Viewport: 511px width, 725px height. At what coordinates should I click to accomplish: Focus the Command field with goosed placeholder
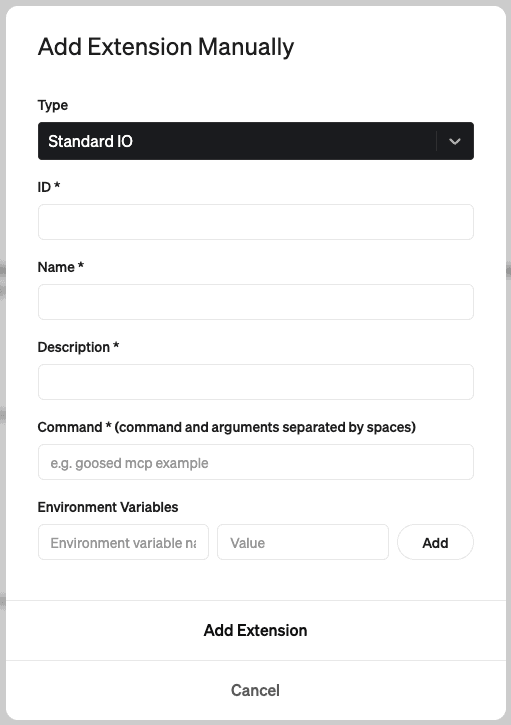(x=256, y=462)
